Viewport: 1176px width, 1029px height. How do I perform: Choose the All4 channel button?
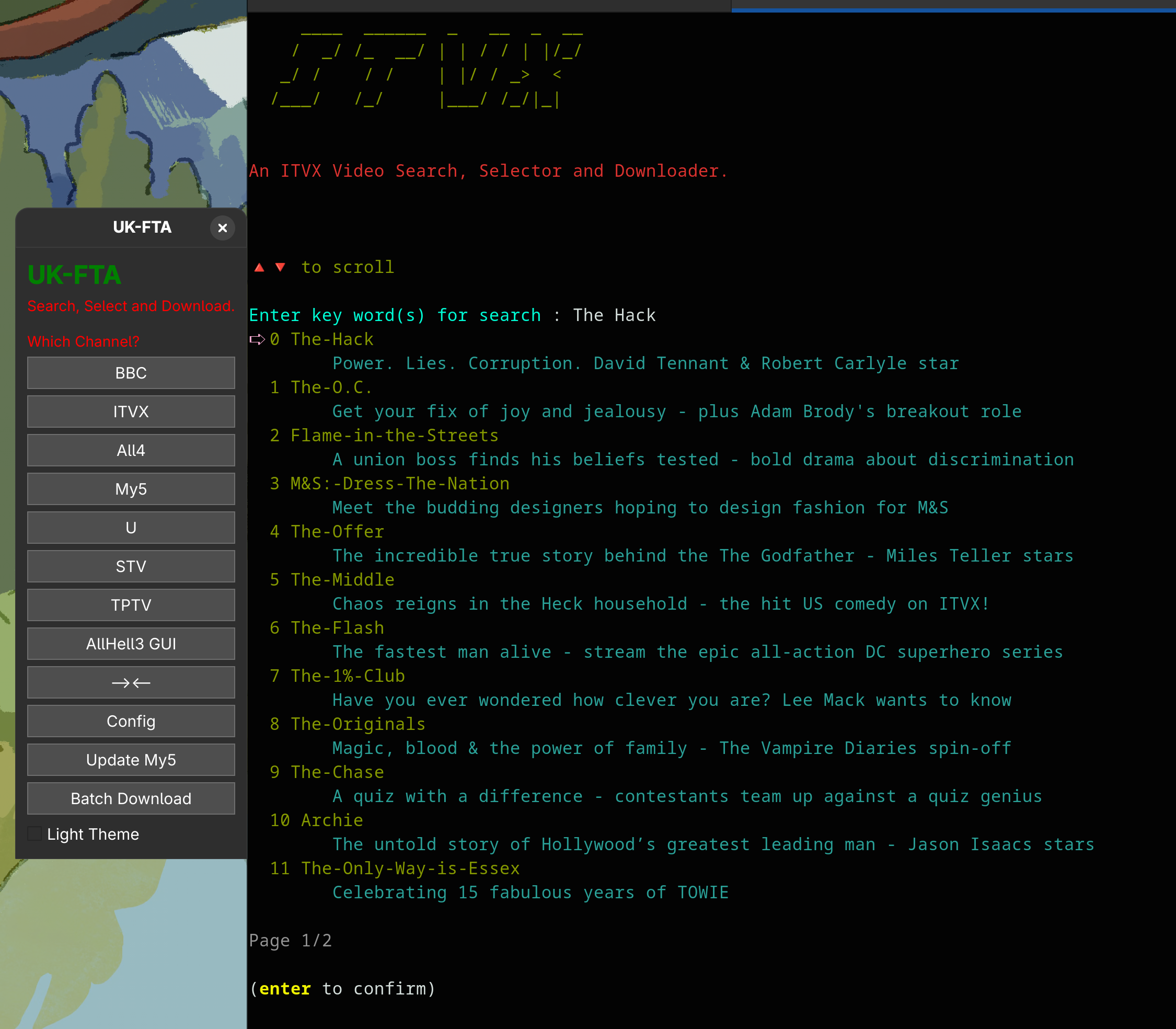(131, 450)
